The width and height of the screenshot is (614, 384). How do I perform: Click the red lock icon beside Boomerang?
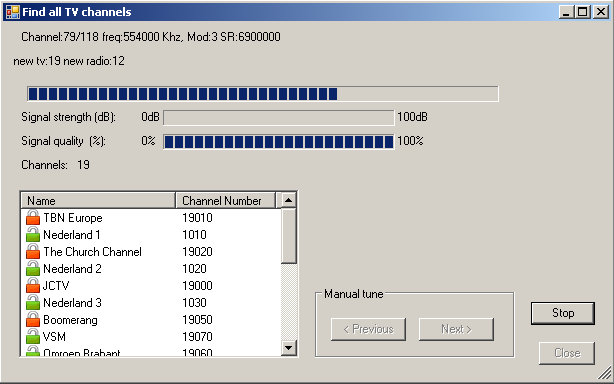[33, 320]
